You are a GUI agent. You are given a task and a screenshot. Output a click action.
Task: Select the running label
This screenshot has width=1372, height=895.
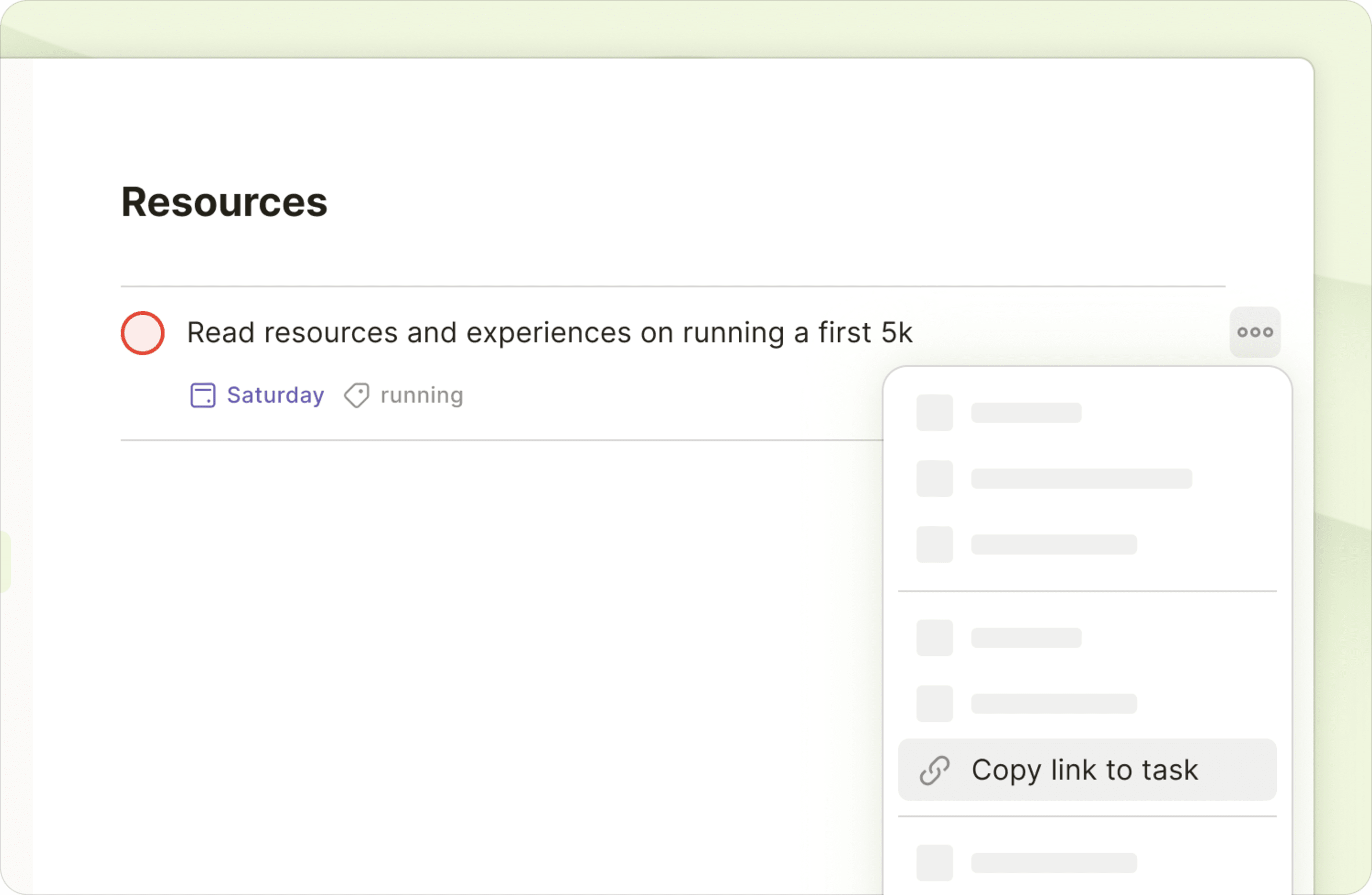(421, 395)
